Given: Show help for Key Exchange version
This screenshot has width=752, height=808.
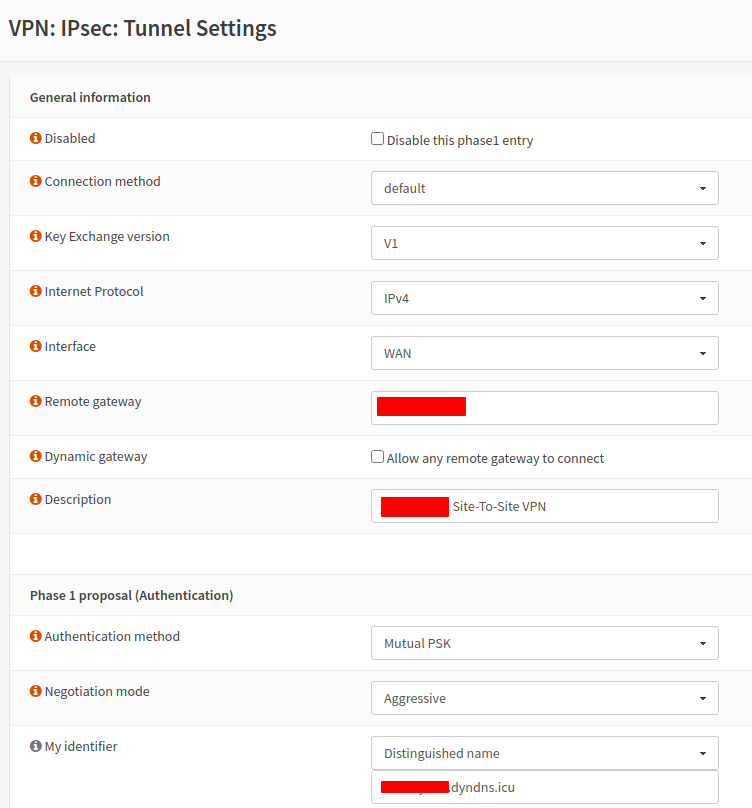Looking at the screenshot, I should pos(36,237).
